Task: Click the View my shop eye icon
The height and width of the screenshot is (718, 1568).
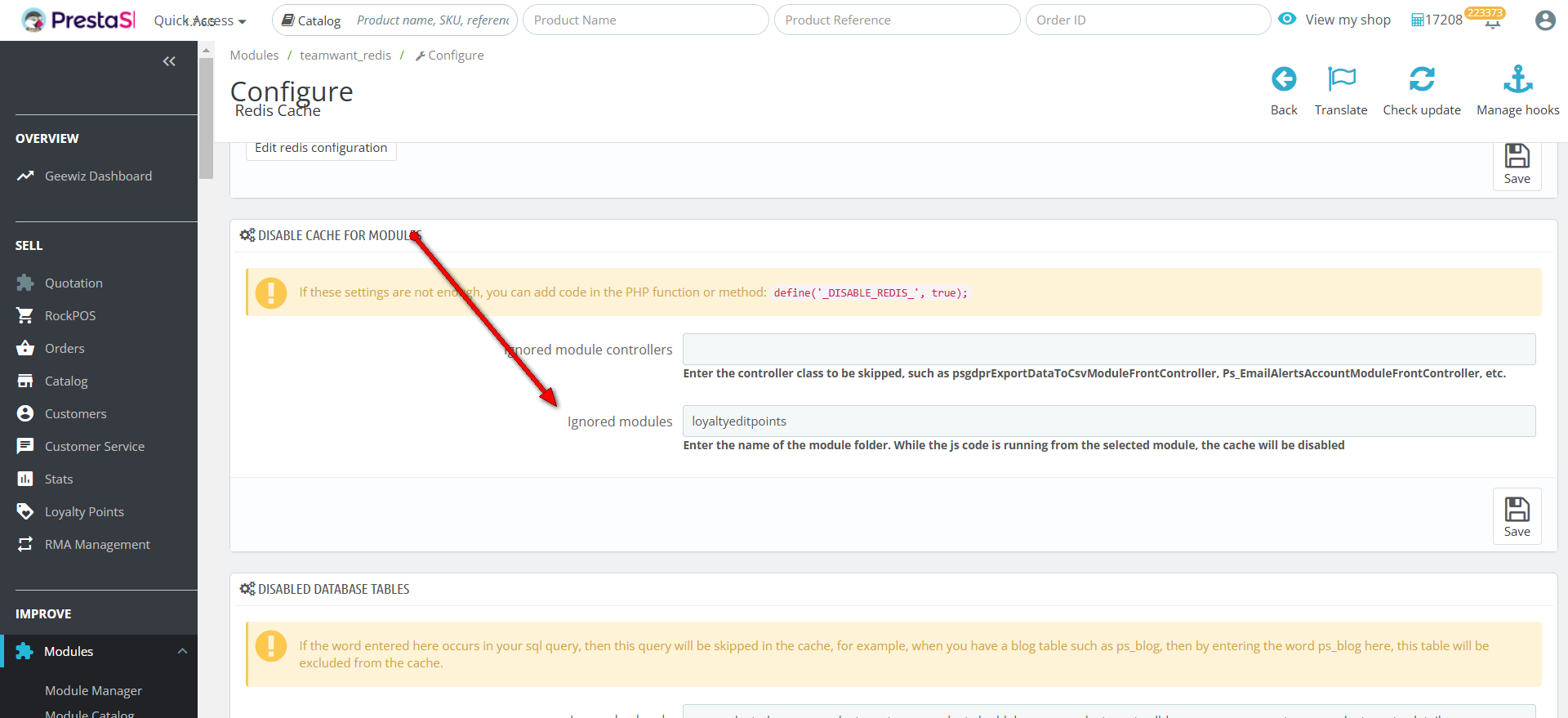Action: (x=1287, y=19)
